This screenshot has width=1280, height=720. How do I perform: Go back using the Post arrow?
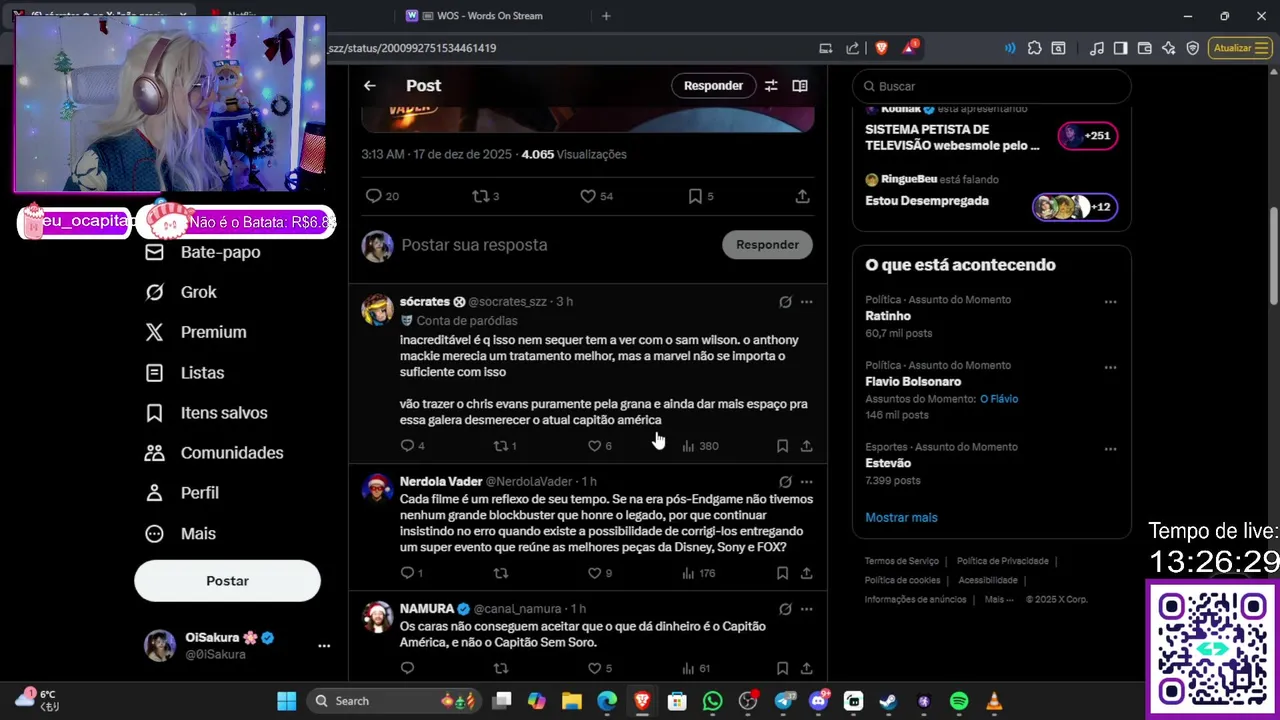(x=370, y=86)
